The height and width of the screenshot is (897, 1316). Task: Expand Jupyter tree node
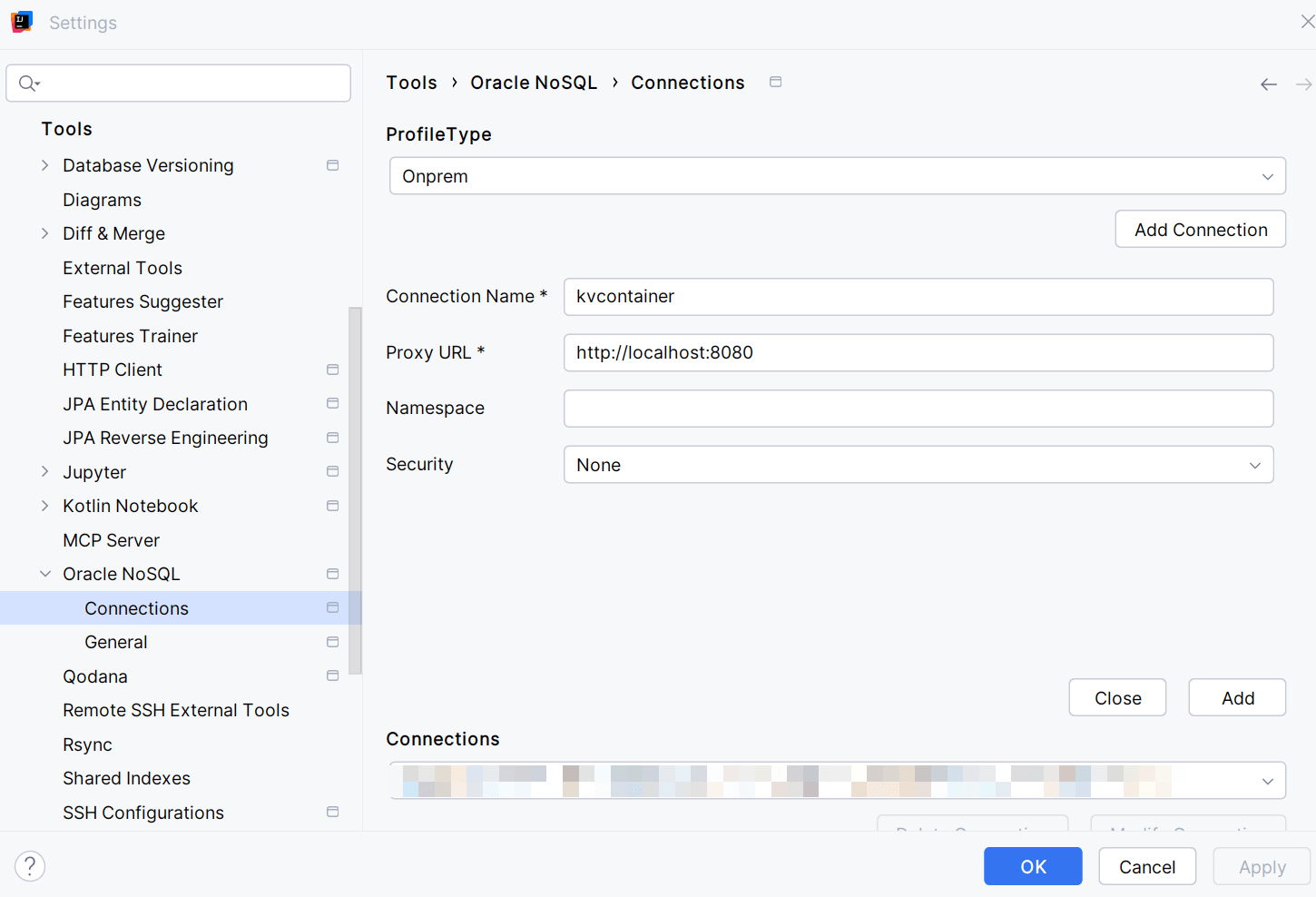click(45, 471)
